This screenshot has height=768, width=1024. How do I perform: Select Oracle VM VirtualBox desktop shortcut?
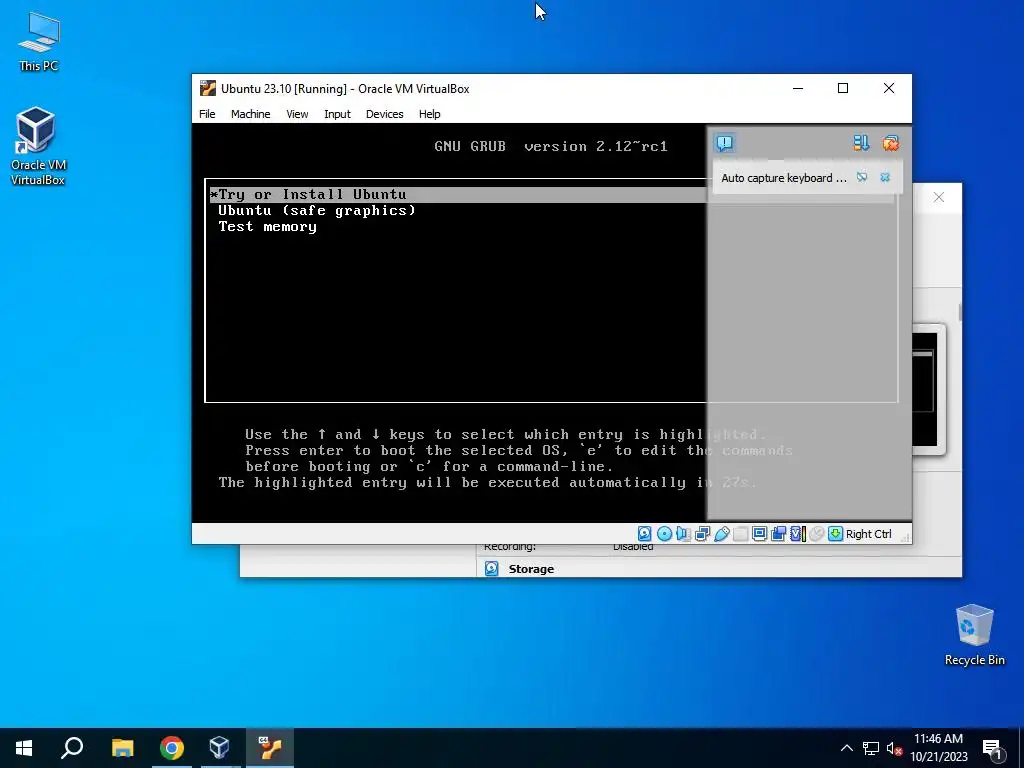38,146
